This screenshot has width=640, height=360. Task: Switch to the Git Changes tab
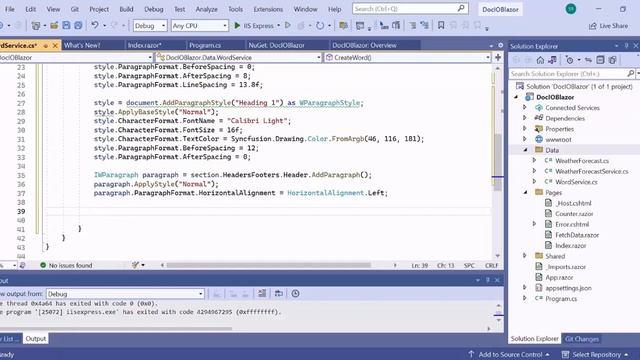pos(582,339)
